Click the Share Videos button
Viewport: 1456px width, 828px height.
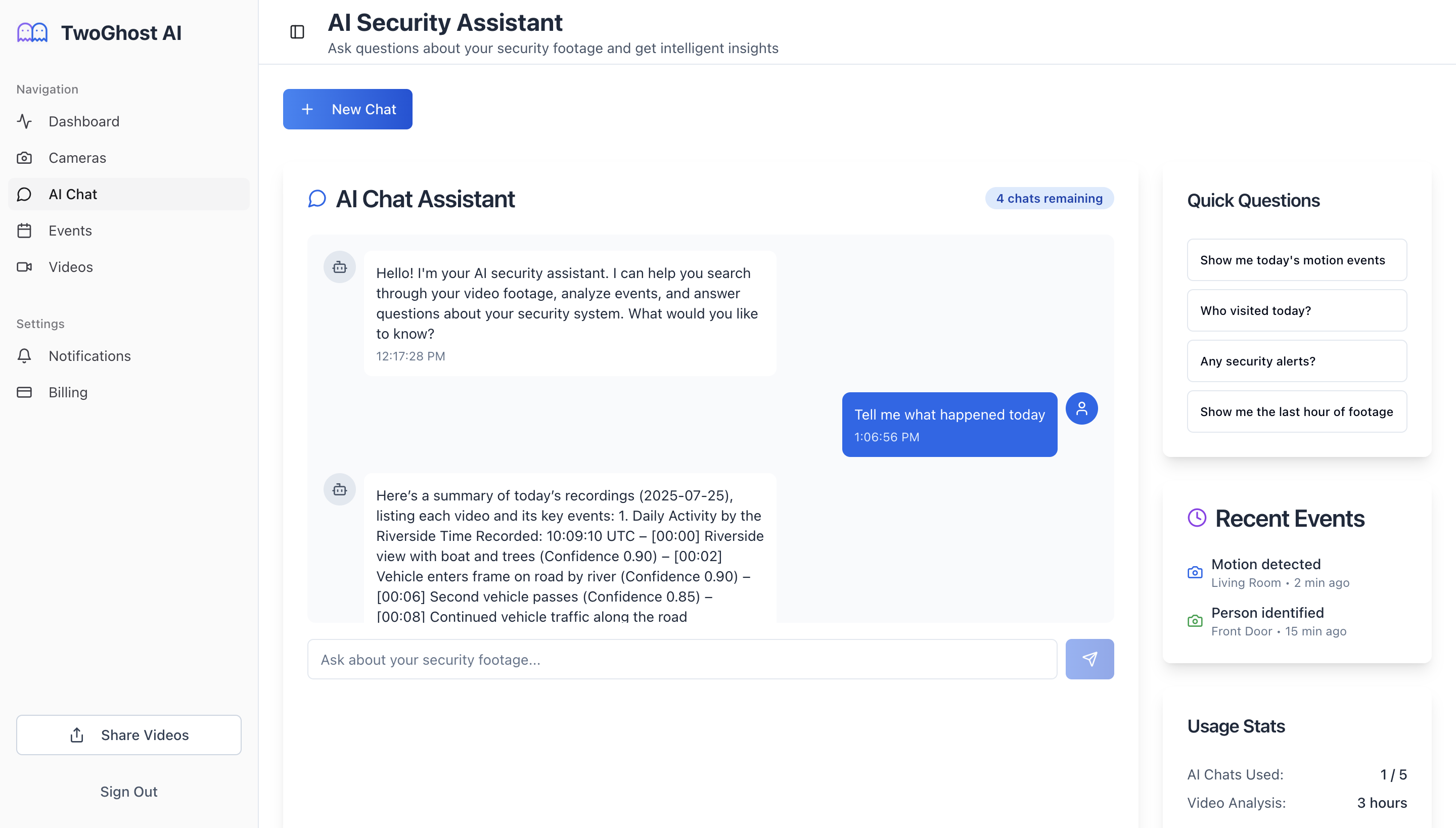pos(128,735)
